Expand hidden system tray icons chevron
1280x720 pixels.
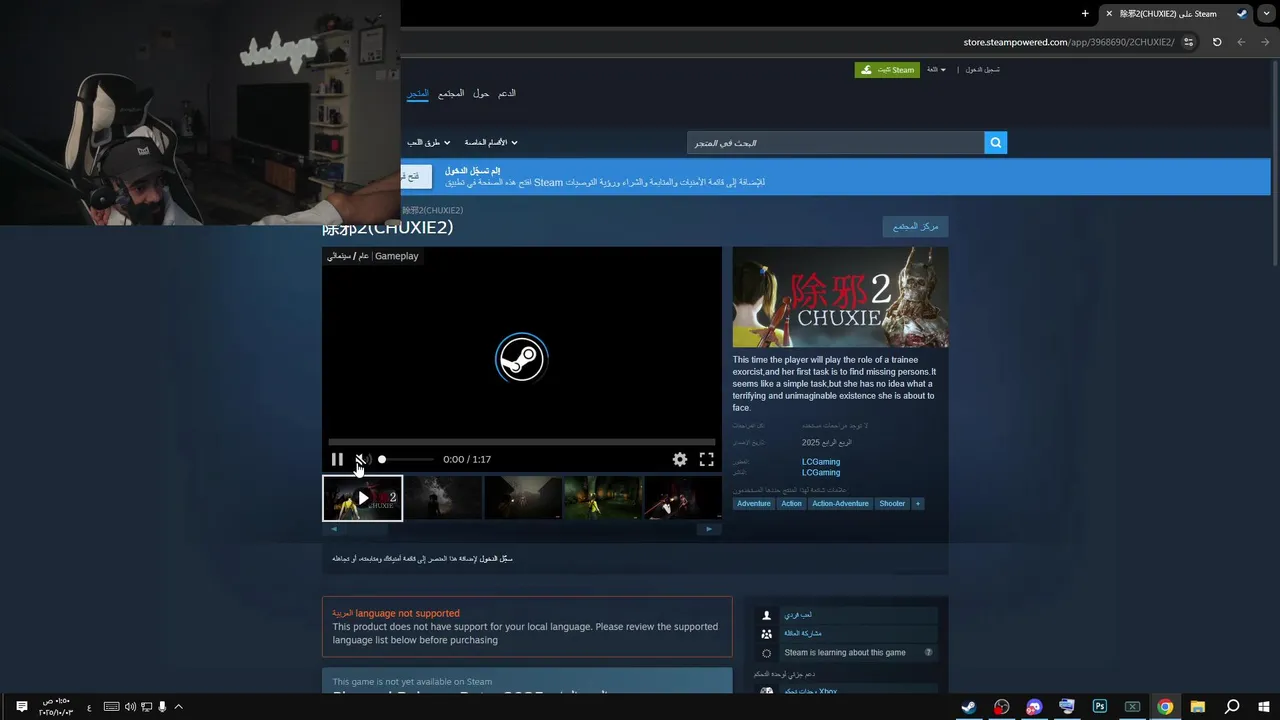click(179, 707)
